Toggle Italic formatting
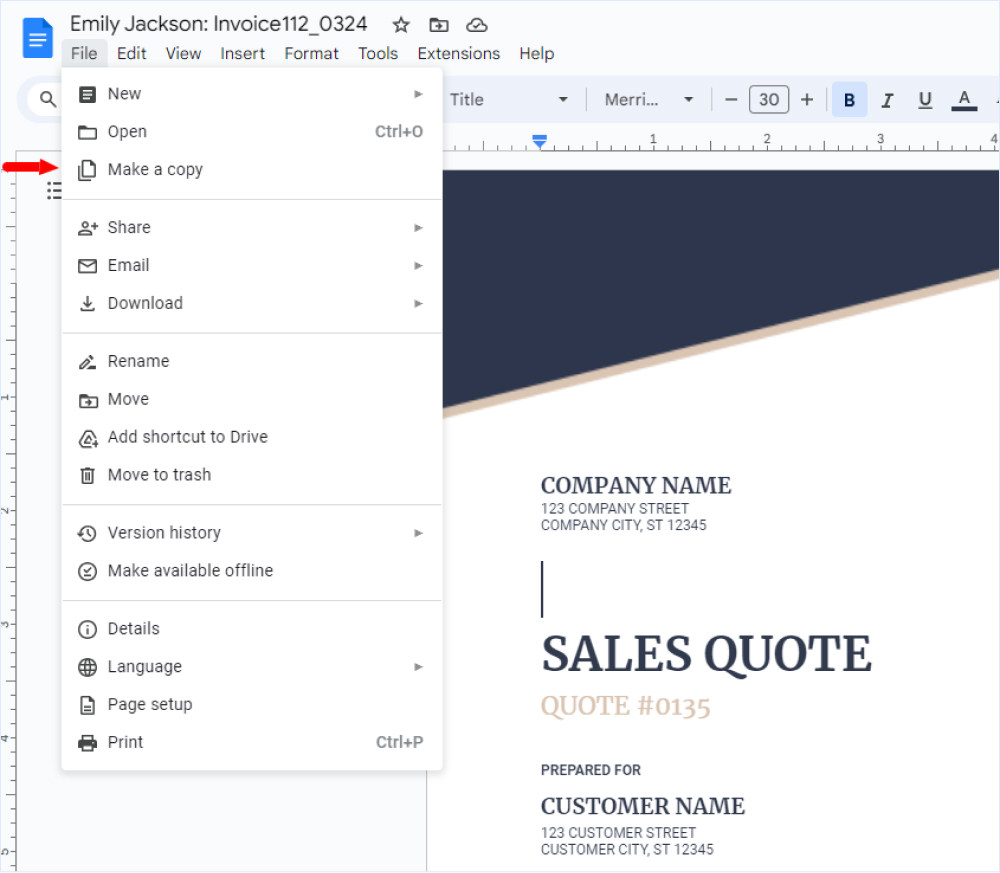Image resolution: width=1000 pixels, height=873 pixels. click(x=887, y=99)
